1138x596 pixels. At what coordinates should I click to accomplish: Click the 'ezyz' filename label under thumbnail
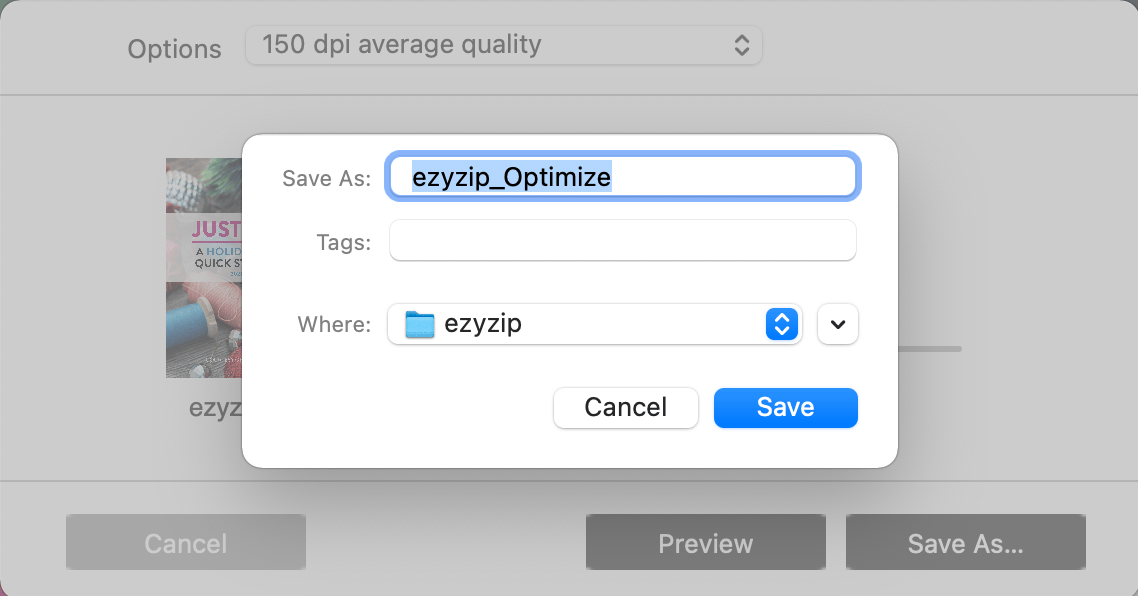point(213,407)
